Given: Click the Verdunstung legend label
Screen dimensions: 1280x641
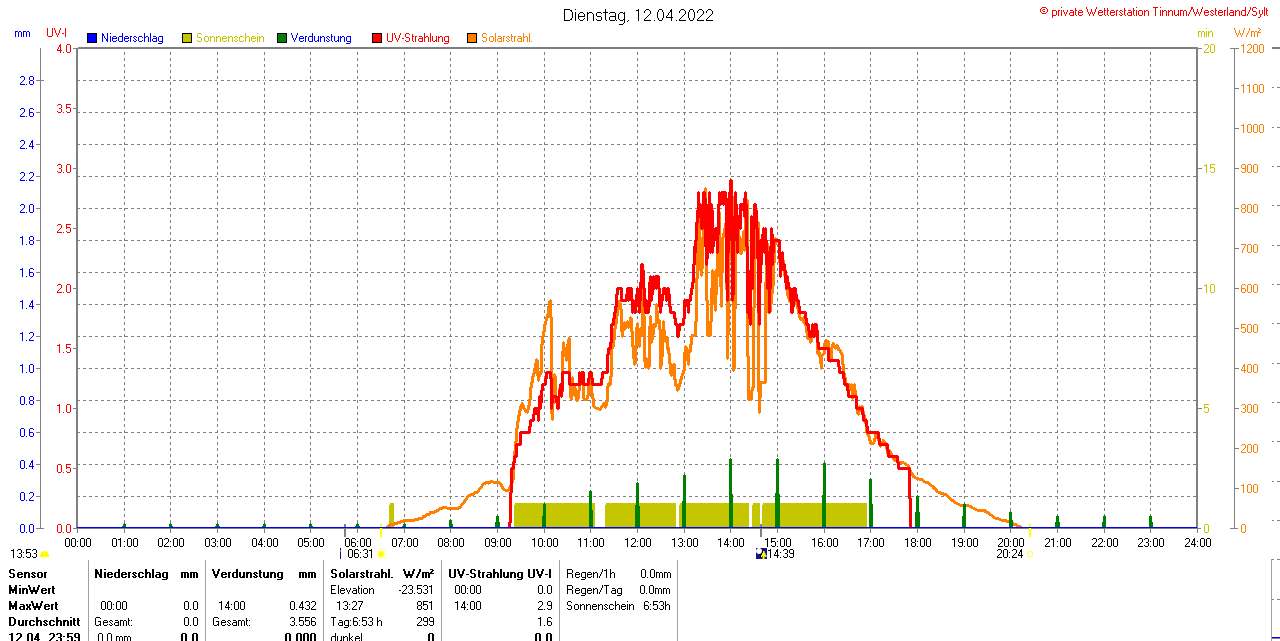Looking at the screenshot, I should point(321,38).
